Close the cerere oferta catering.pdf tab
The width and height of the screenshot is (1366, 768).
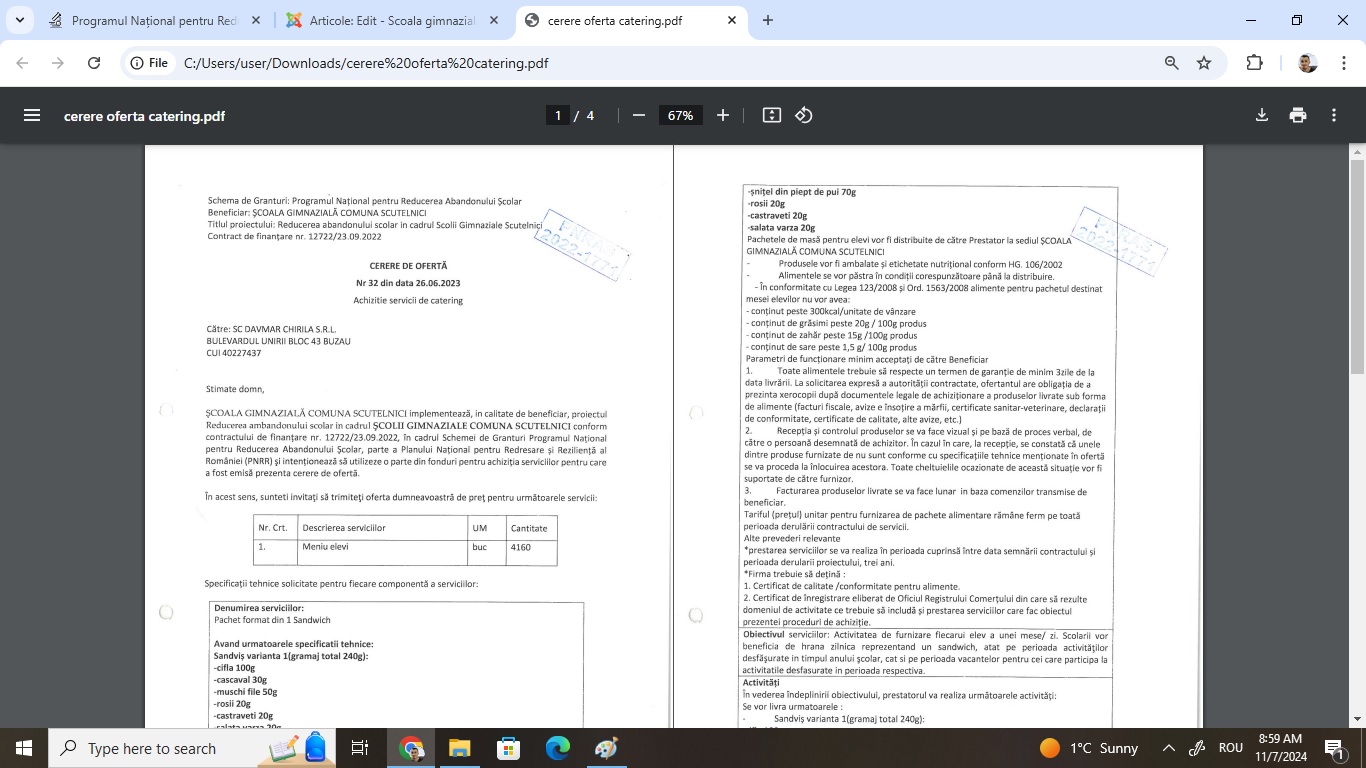(x=732, y=20)
